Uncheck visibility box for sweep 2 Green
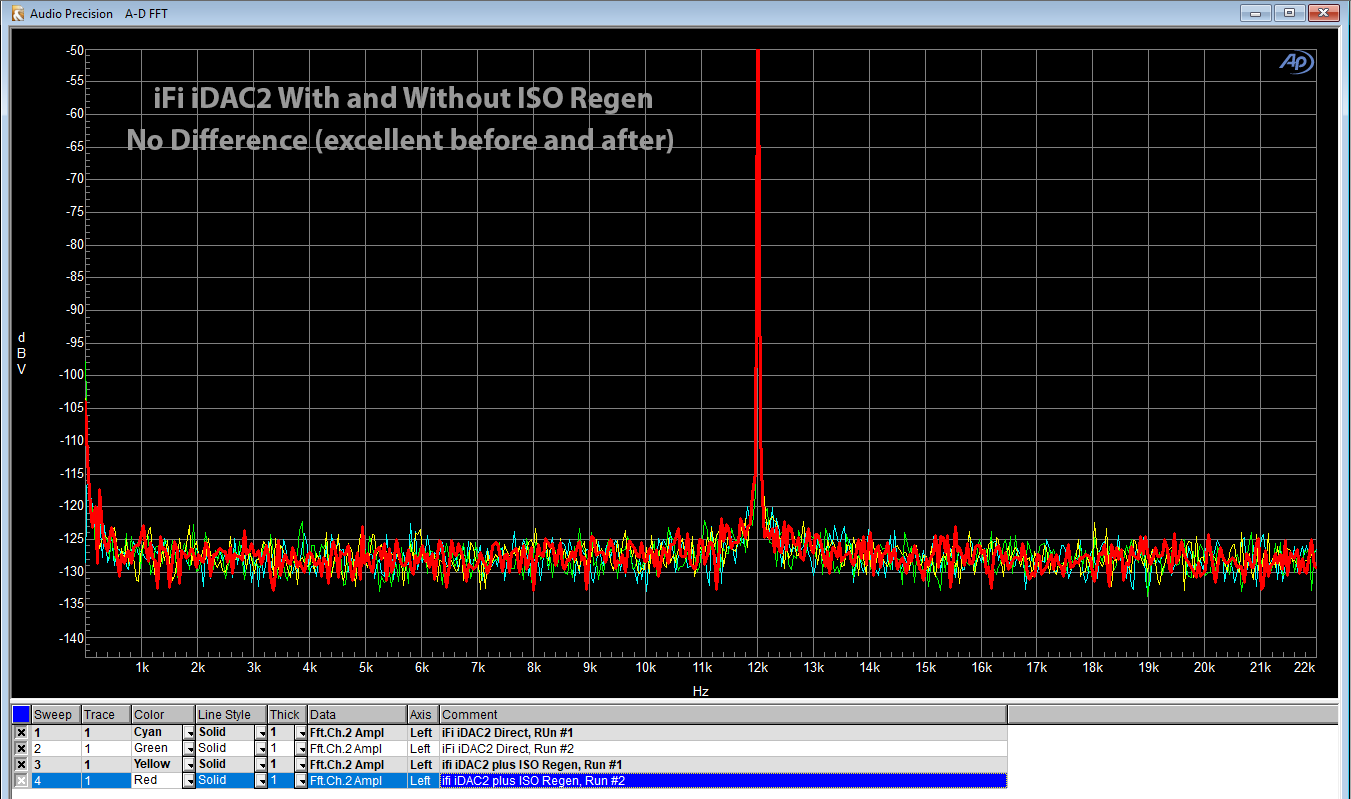The width and height of the screenshot is (1351, 799). tap(21, 748)
